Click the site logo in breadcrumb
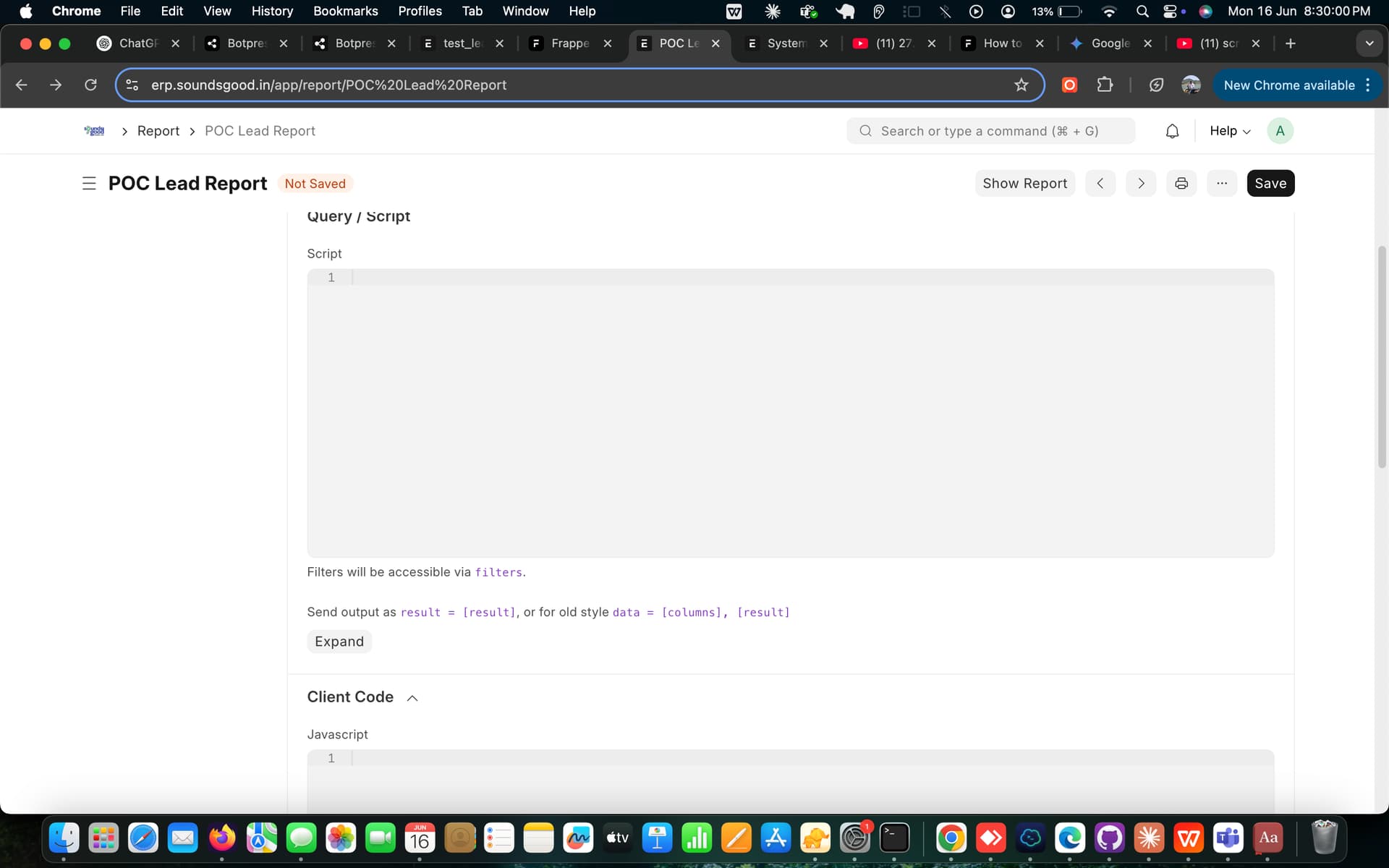This screenshot has width=1389, height=868. click(x=94, y=131)
